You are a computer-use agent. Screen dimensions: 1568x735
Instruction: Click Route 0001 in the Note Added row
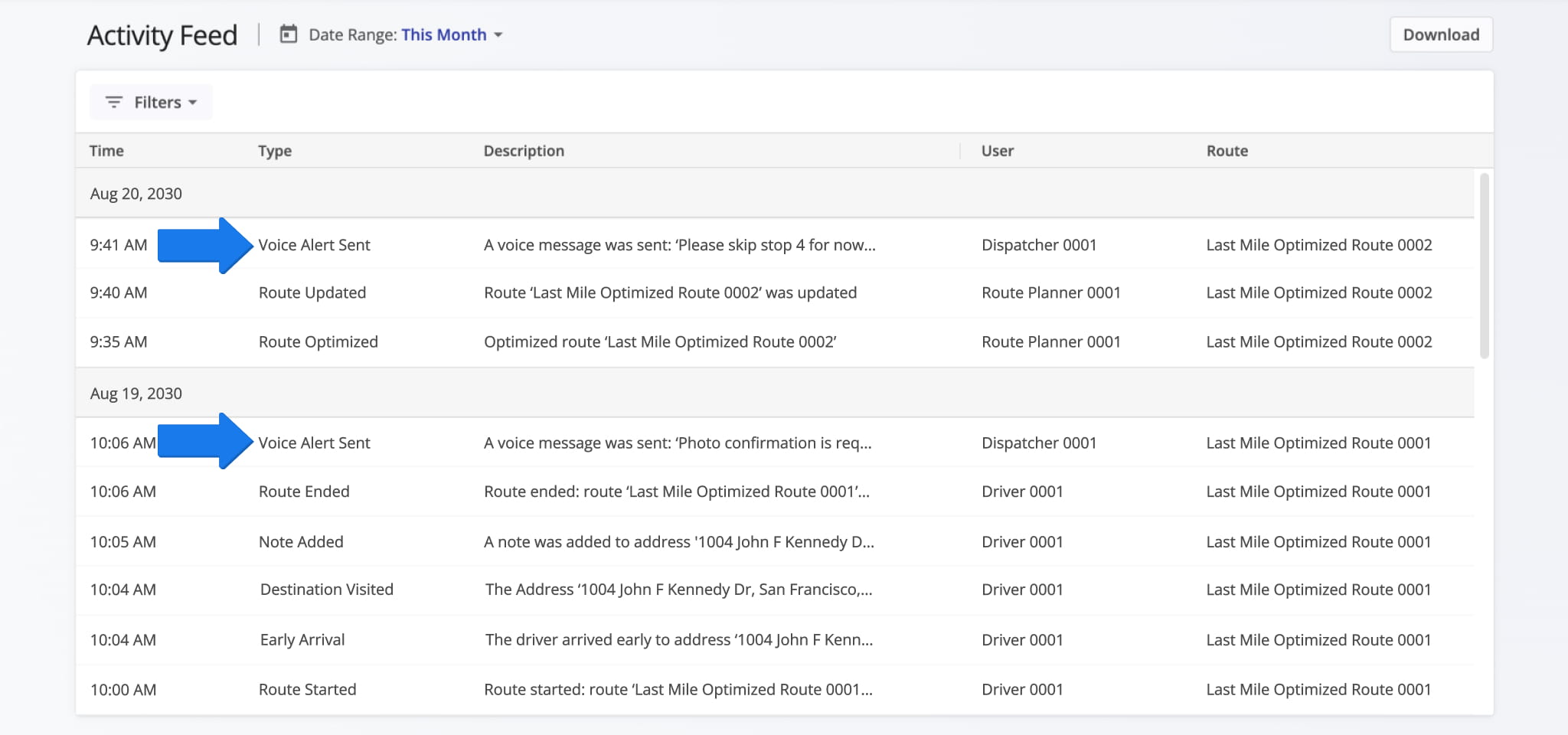[1318, 542]
